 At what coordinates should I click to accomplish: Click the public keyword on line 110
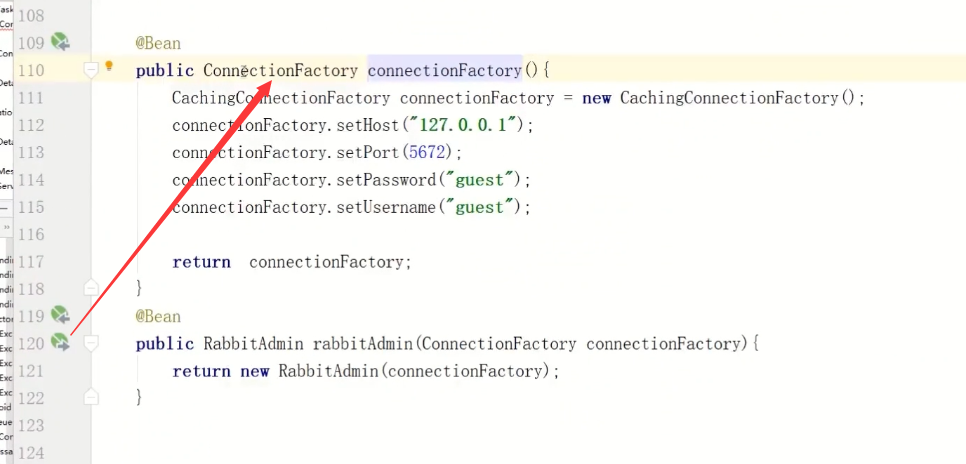coord(164,71)
